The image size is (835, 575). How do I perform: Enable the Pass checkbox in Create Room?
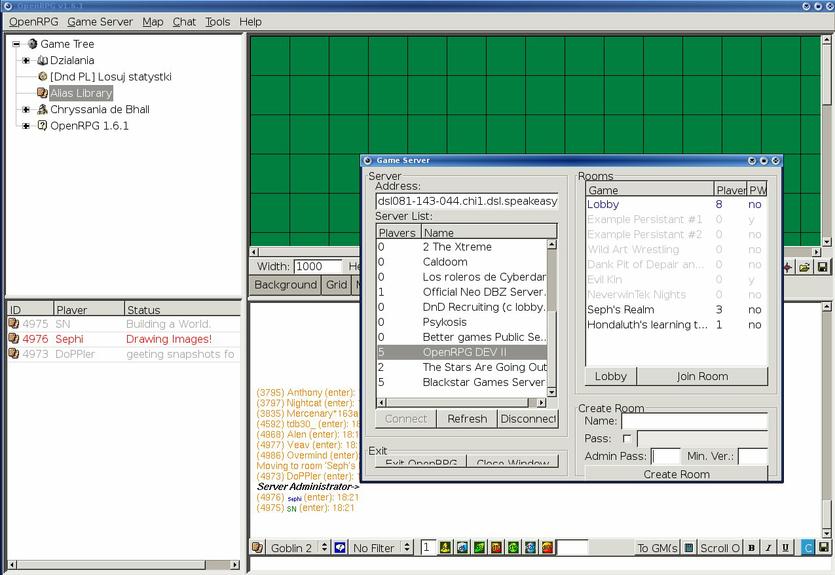click(x=627, y=439)
